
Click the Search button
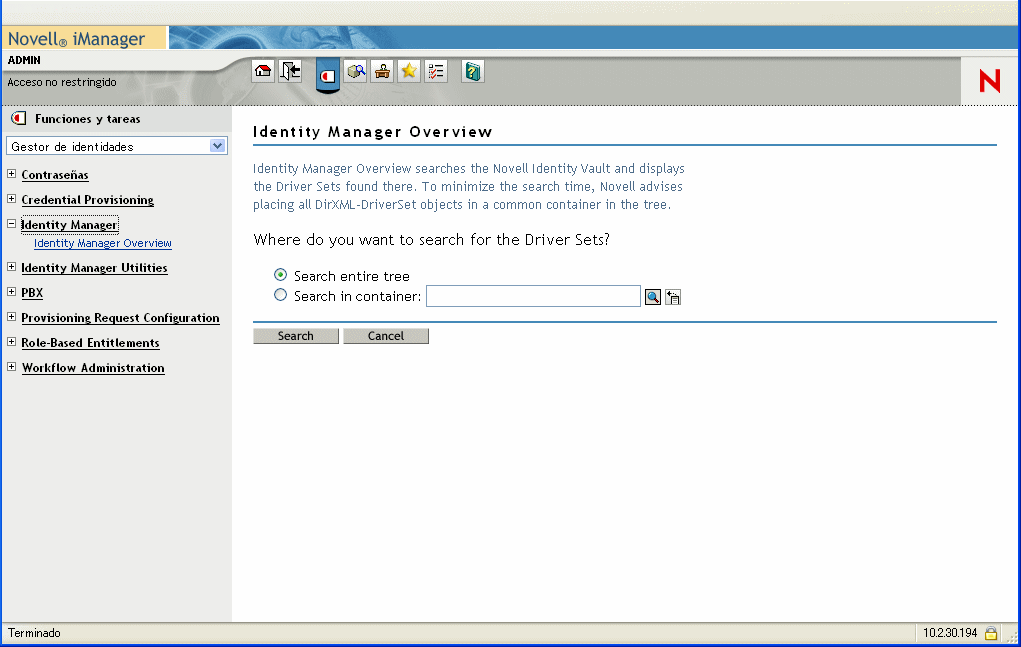point(296,336)
